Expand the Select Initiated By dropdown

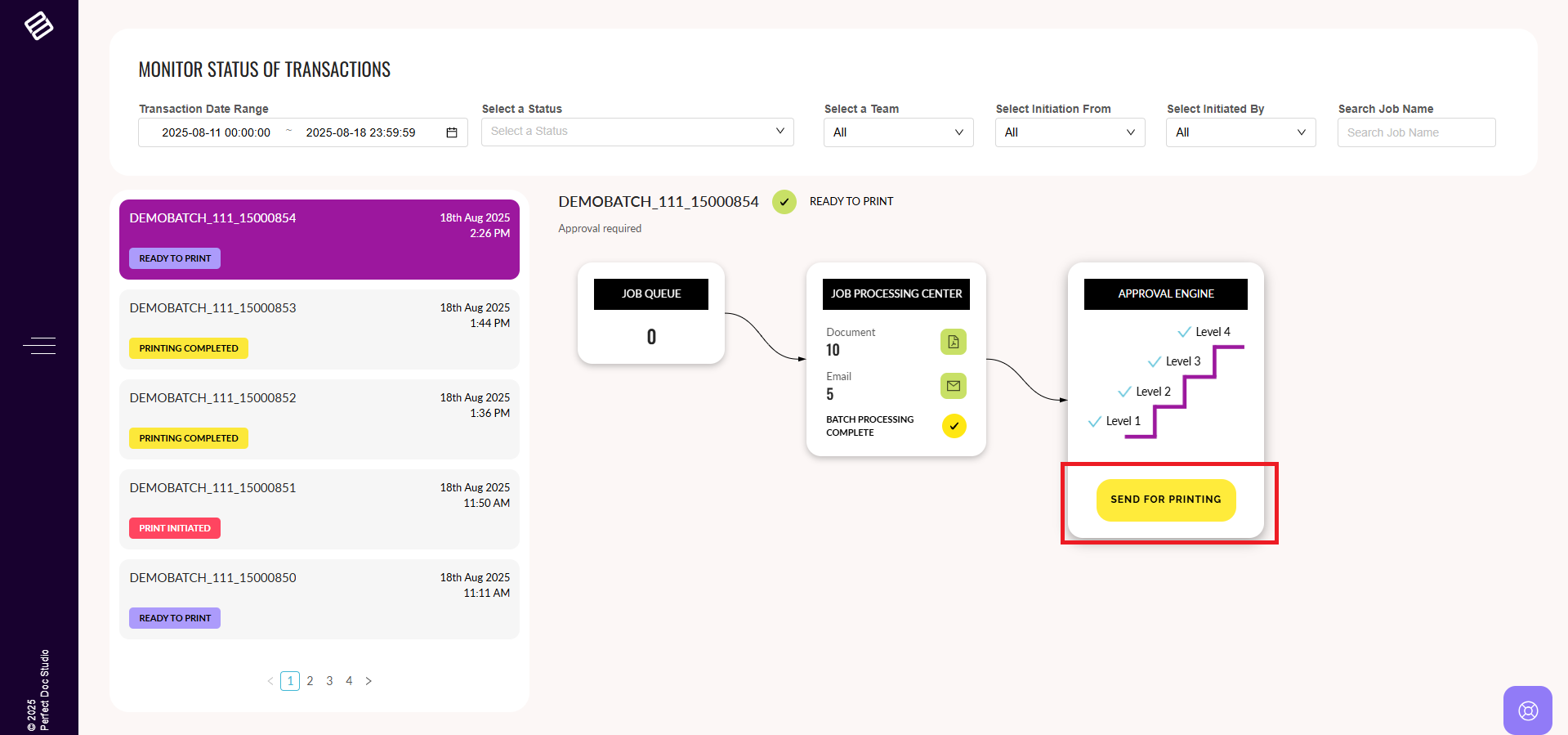pos(1240,132)
